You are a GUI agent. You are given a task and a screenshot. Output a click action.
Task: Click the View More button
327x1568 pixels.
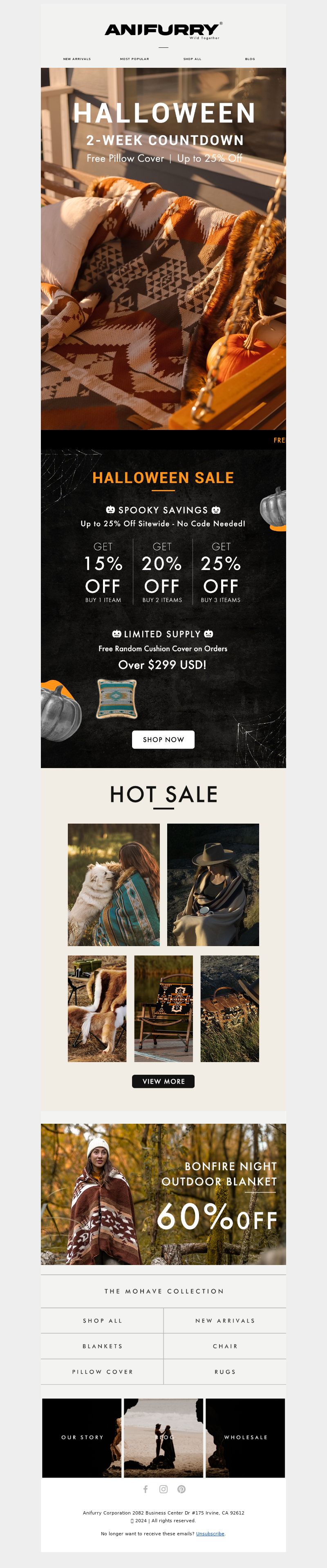coord(163,1081)
